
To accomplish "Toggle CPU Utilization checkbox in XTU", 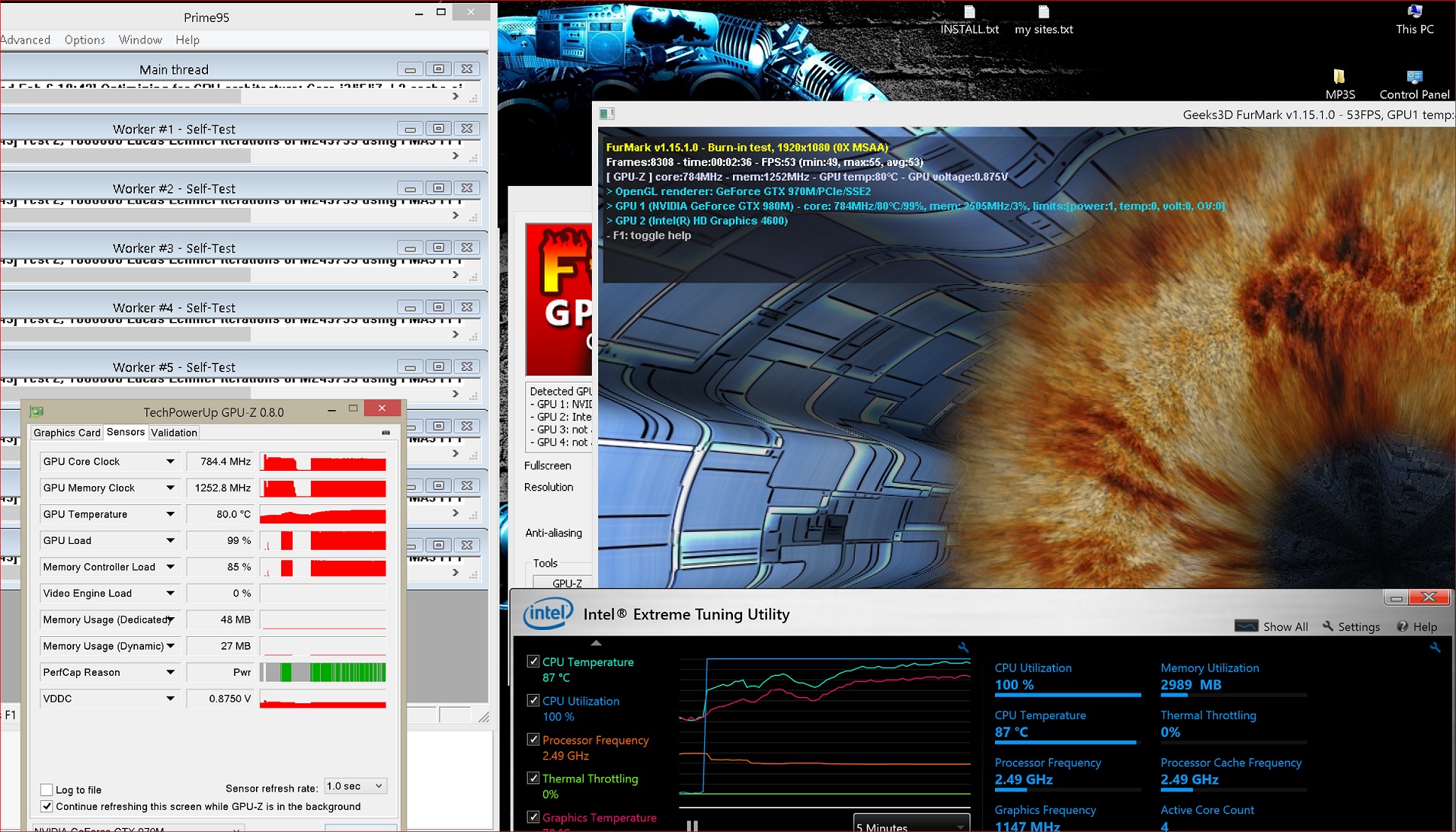I will click(533, 700).
